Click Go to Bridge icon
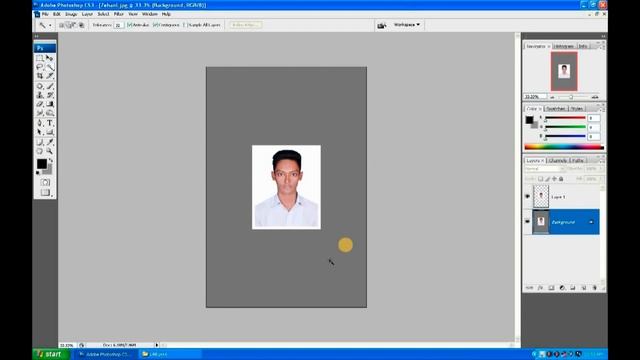 click(x=382, y=25)
